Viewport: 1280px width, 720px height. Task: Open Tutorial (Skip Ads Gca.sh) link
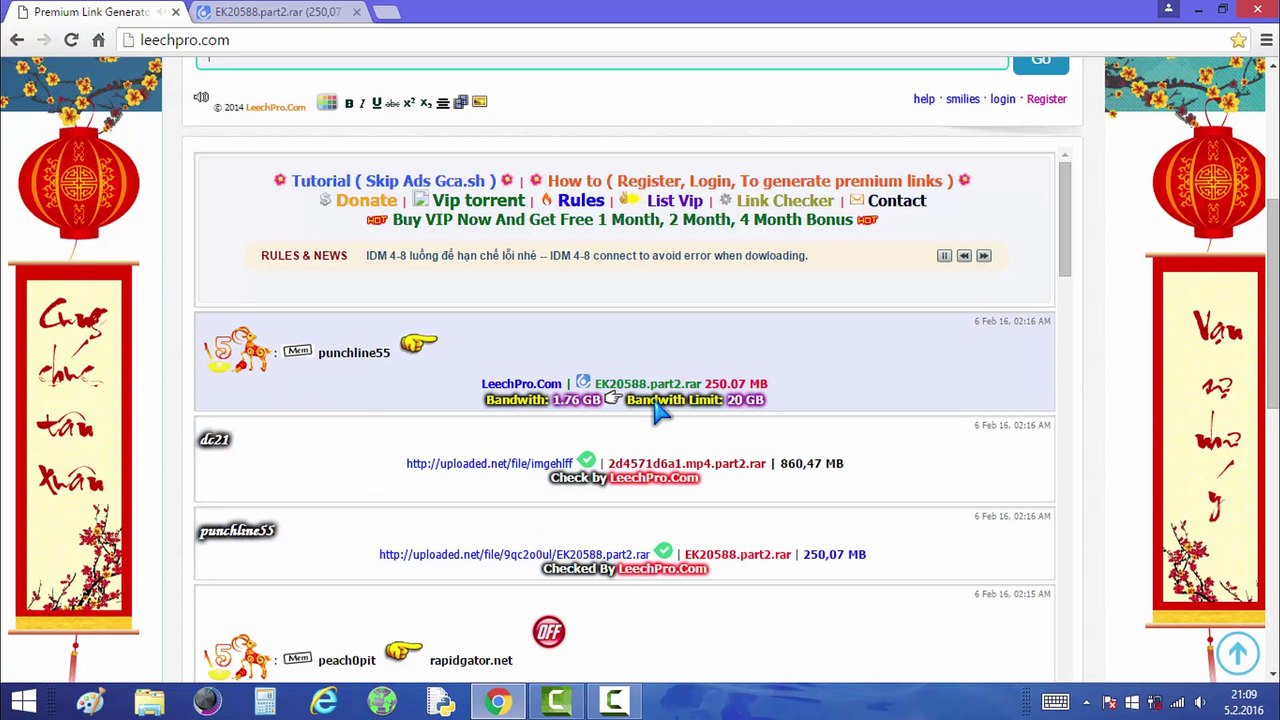point(394,181)
